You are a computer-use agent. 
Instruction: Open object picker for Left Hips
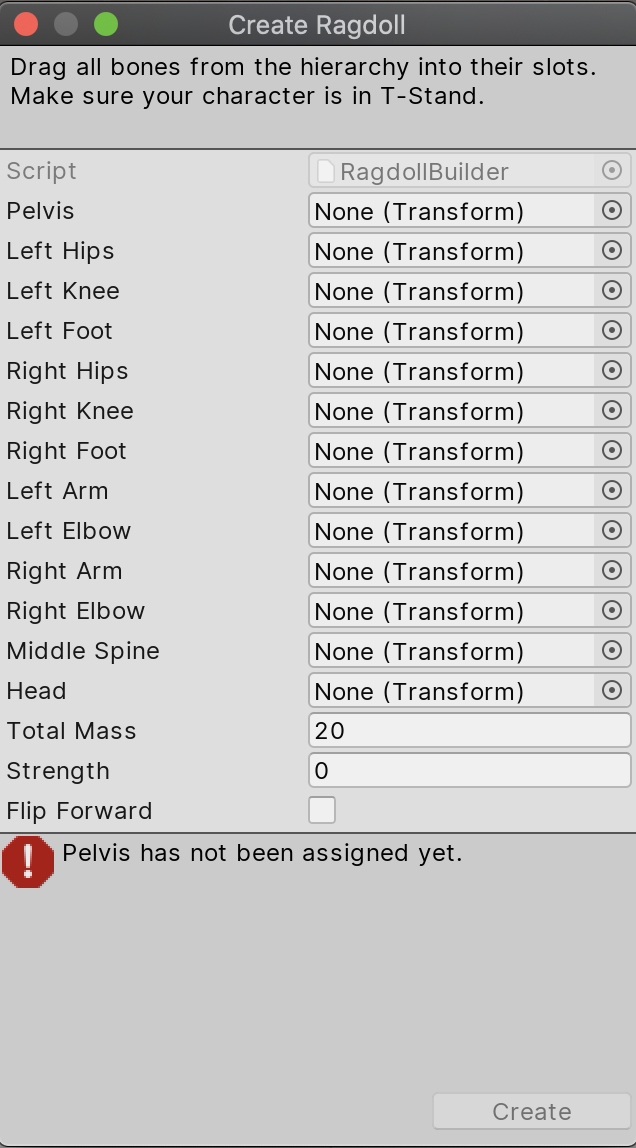pos(612,251)
